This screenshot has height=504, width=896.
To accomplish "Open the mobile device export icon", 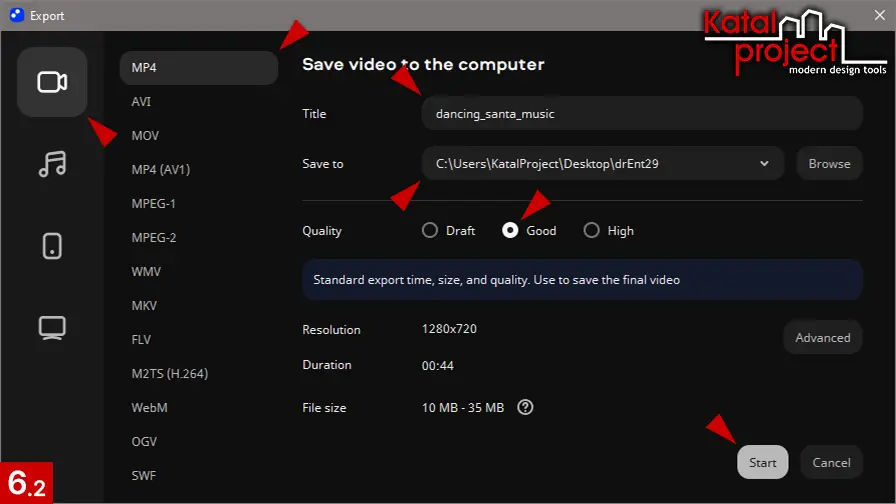I will click(x=52, y=246).
